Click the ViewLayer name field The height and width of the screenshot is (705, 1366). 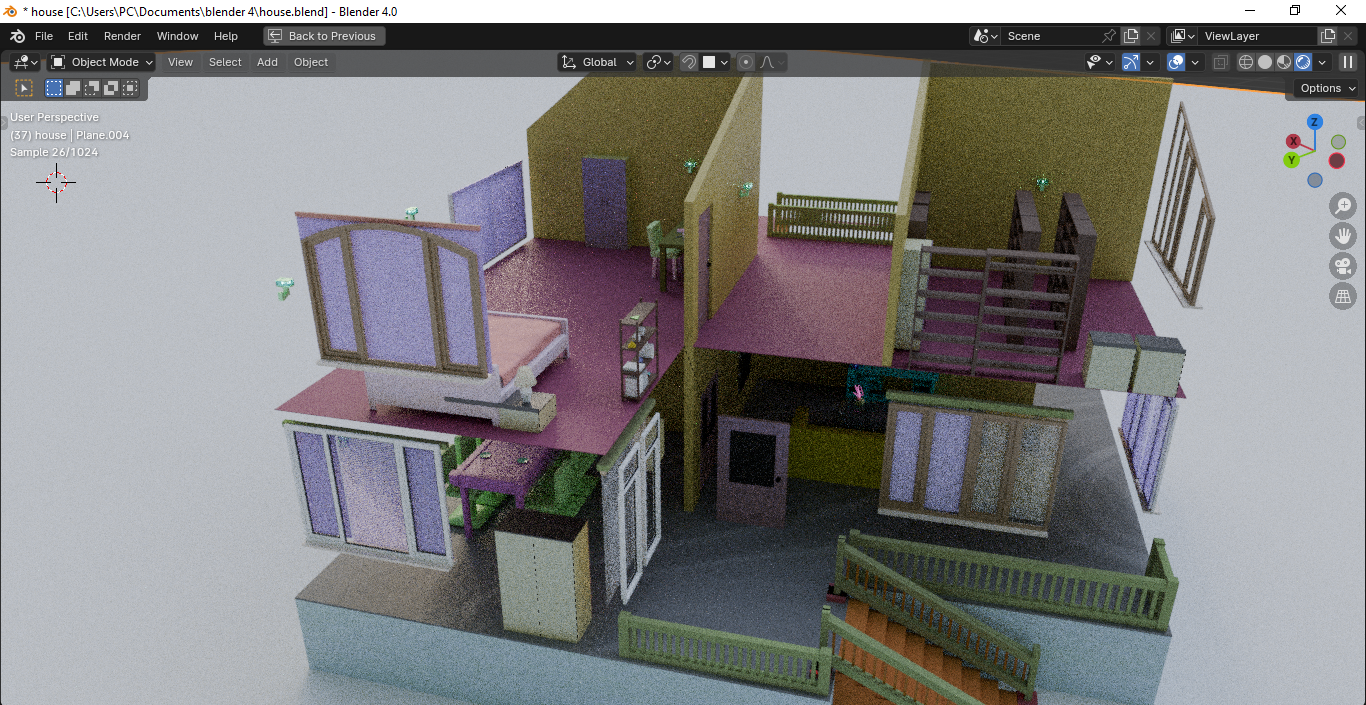[x=1258, y=36]
